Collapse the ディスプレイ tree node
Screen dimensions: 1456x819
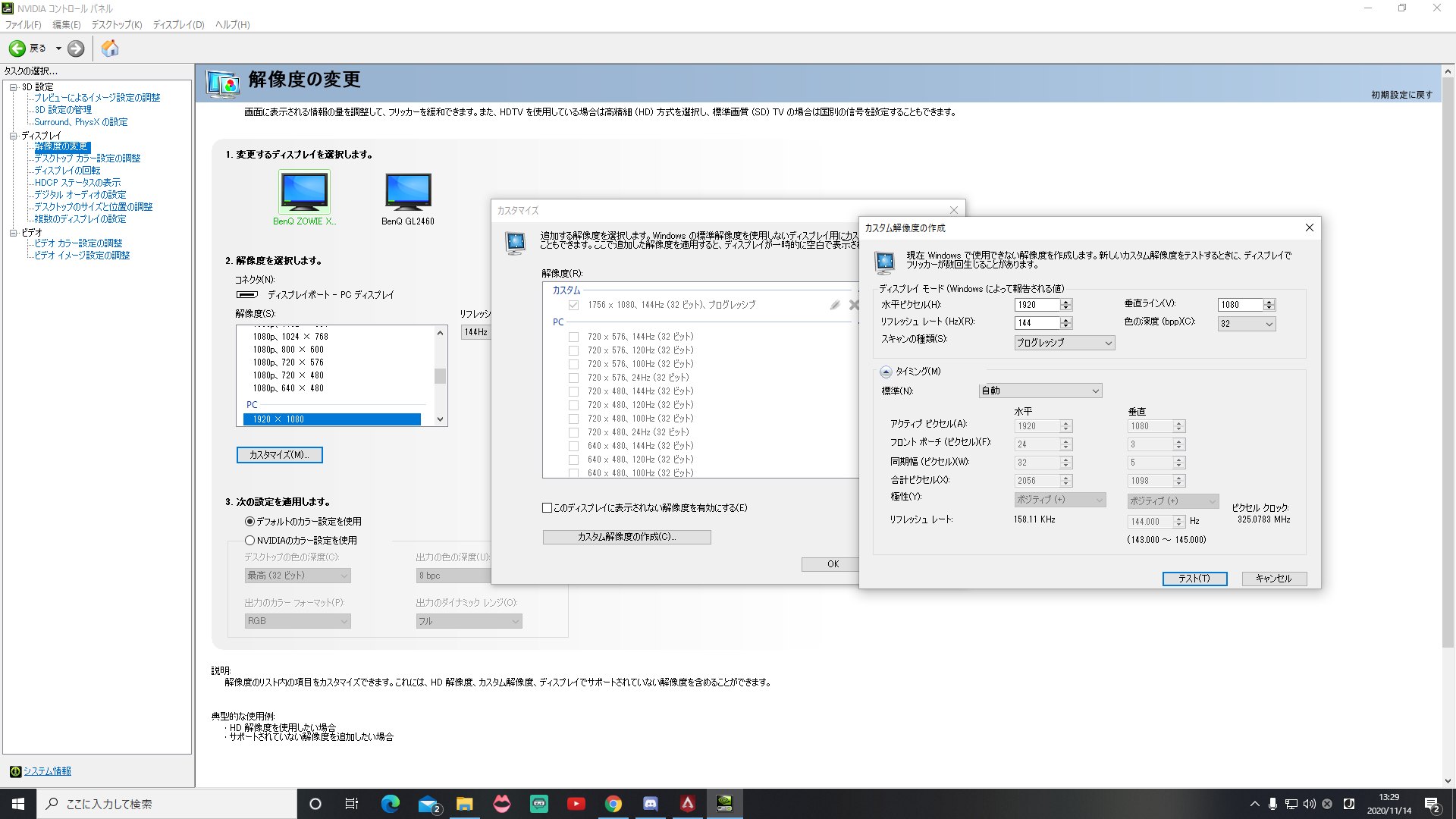[13, 136]
